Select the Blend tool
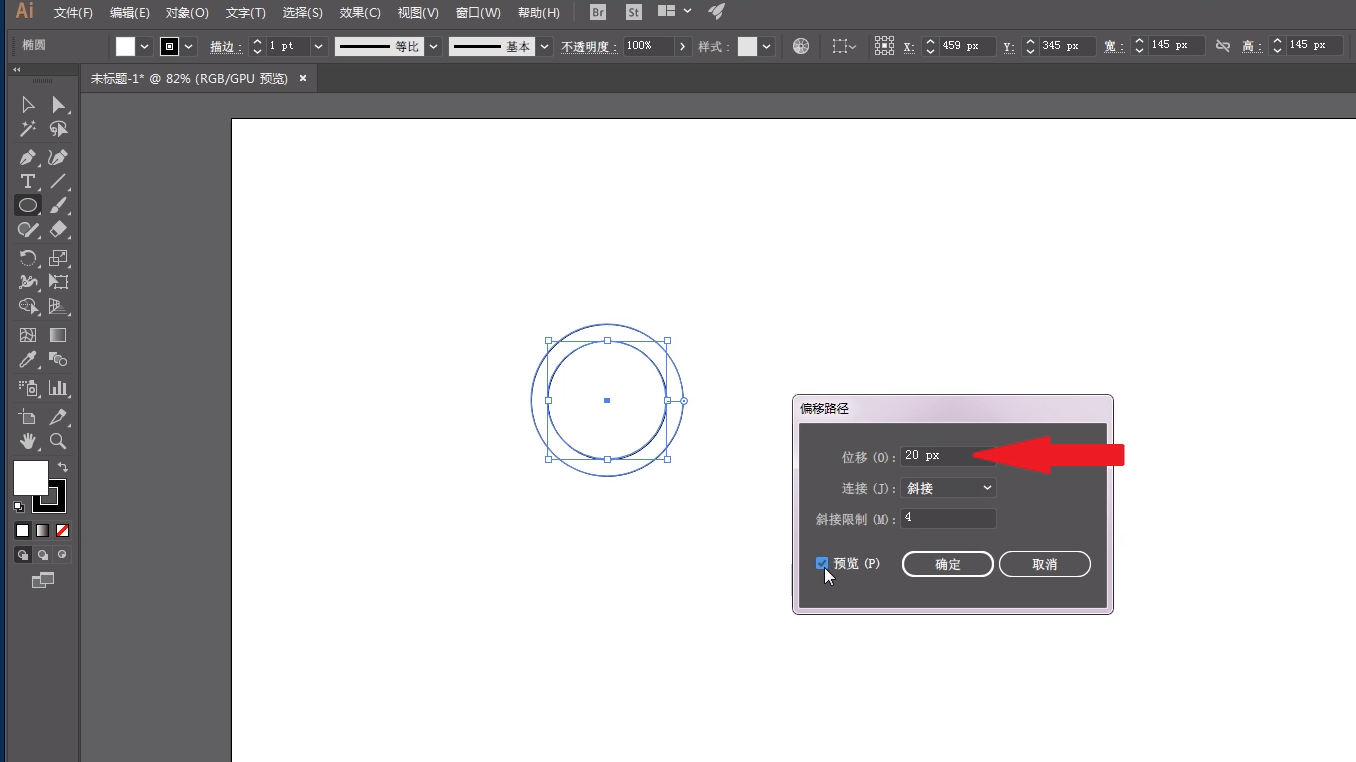Viewport: 1356px width, 762px height. pyautogui.click(x=58, y=359)
